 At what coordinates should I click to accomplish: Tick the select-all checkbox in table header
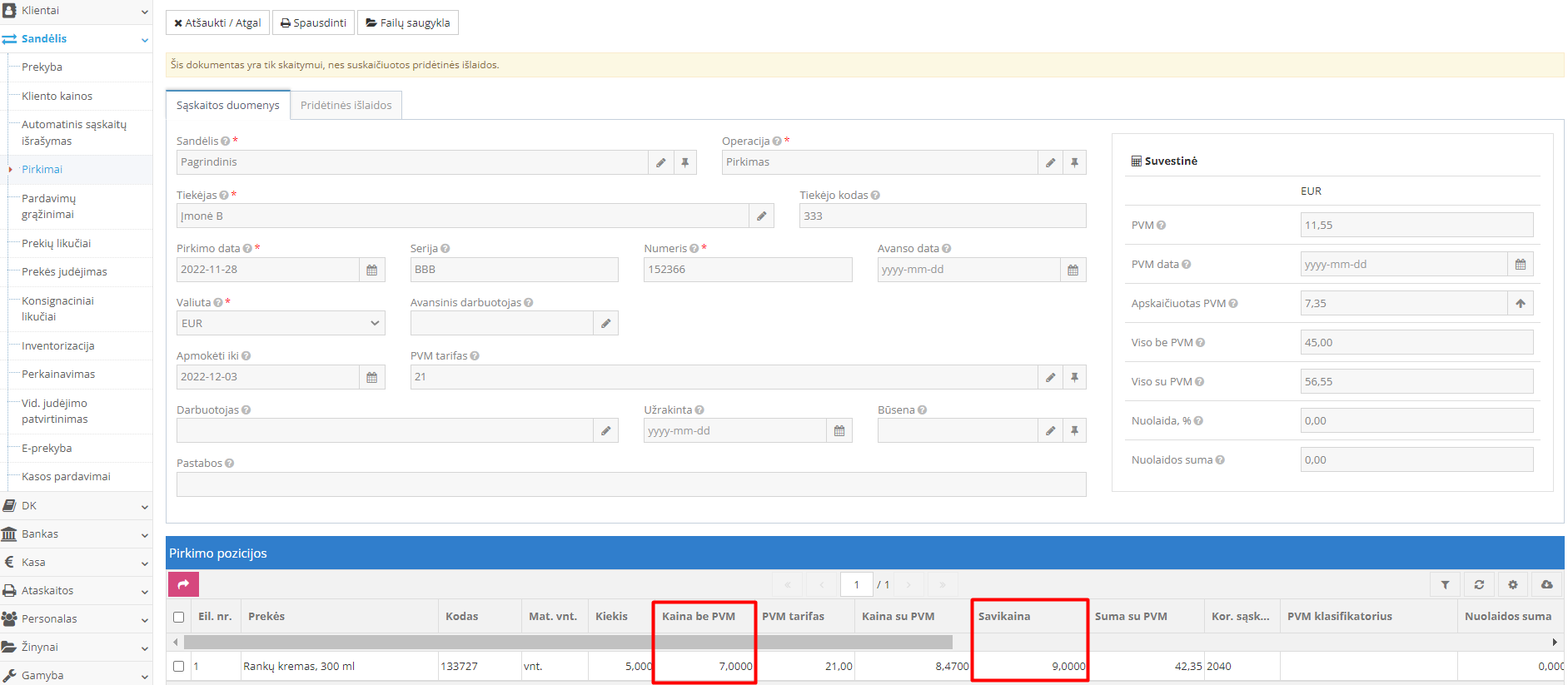[178, 617]
